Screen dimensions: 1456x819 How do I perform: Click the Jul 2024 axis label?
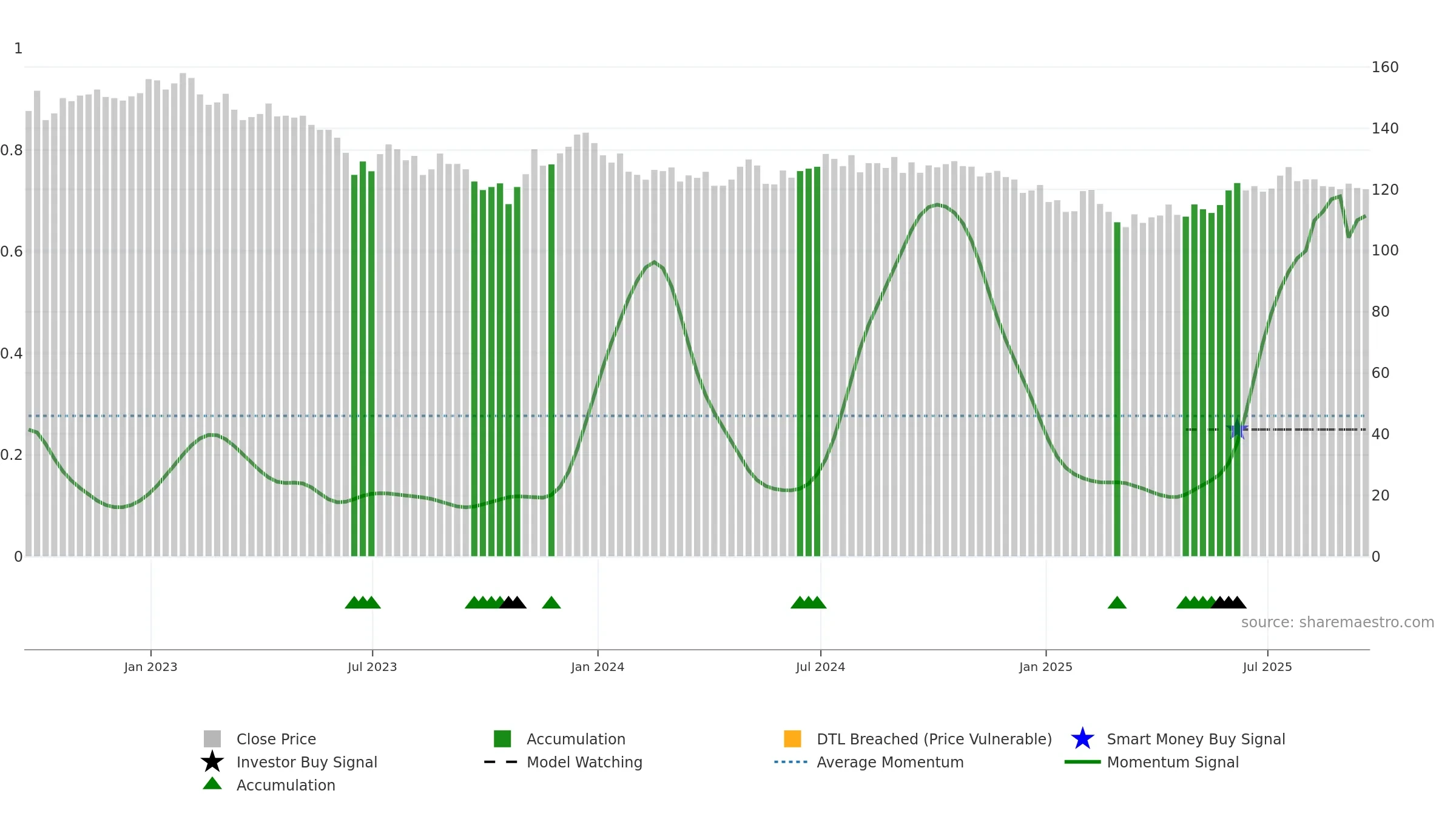[x=820, y=667]
